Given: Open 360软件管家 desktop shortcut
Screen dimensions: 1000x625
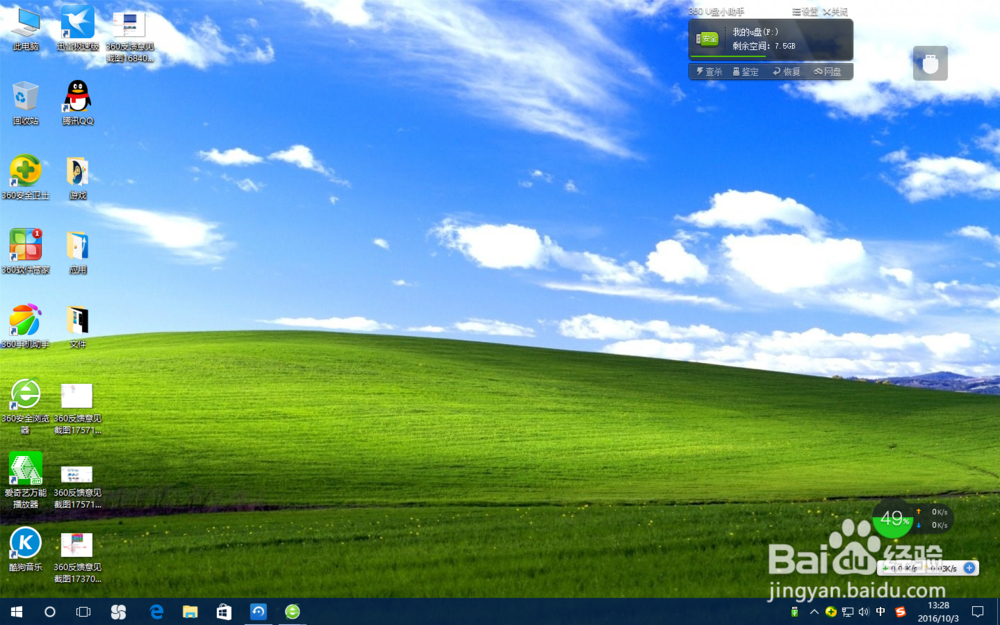Looking at the screenshot, I should [x=26, y=252].
